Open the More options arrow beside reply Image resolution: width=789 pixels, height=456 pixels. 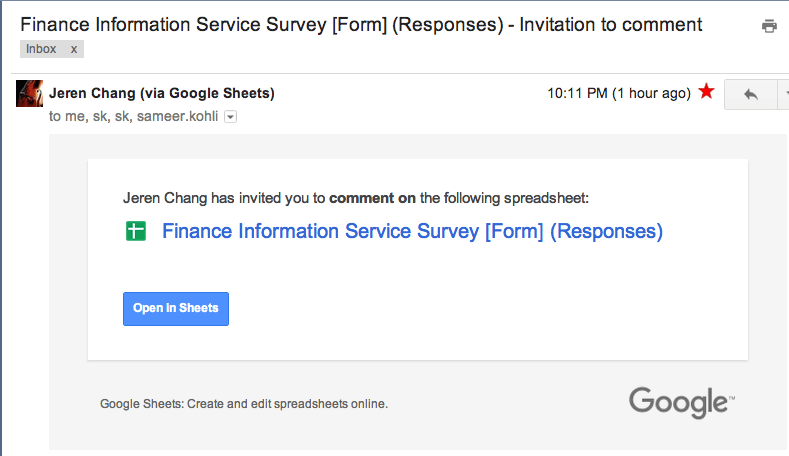(x=784, y=94)
